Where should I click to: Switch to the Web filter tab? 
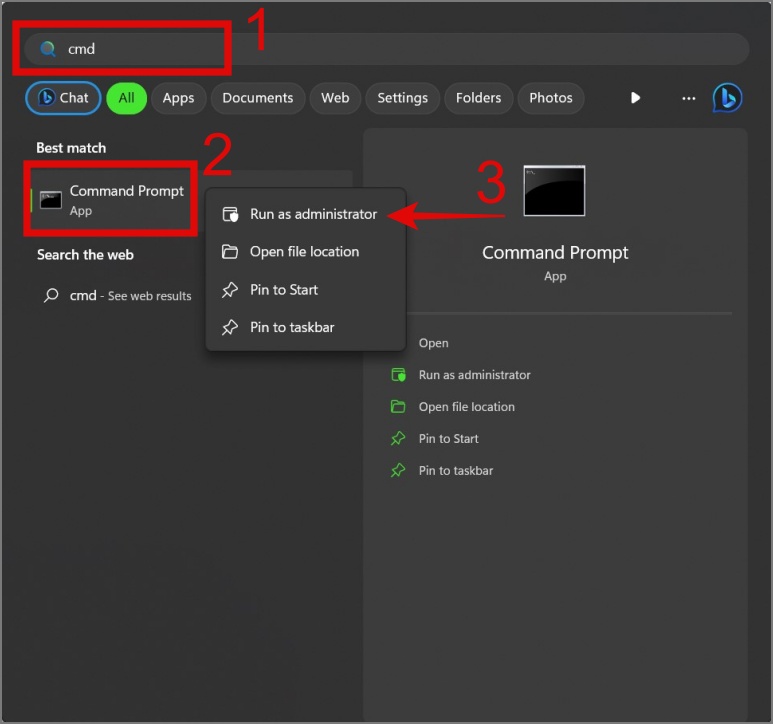pyautogui.click(x=335, y=98)
